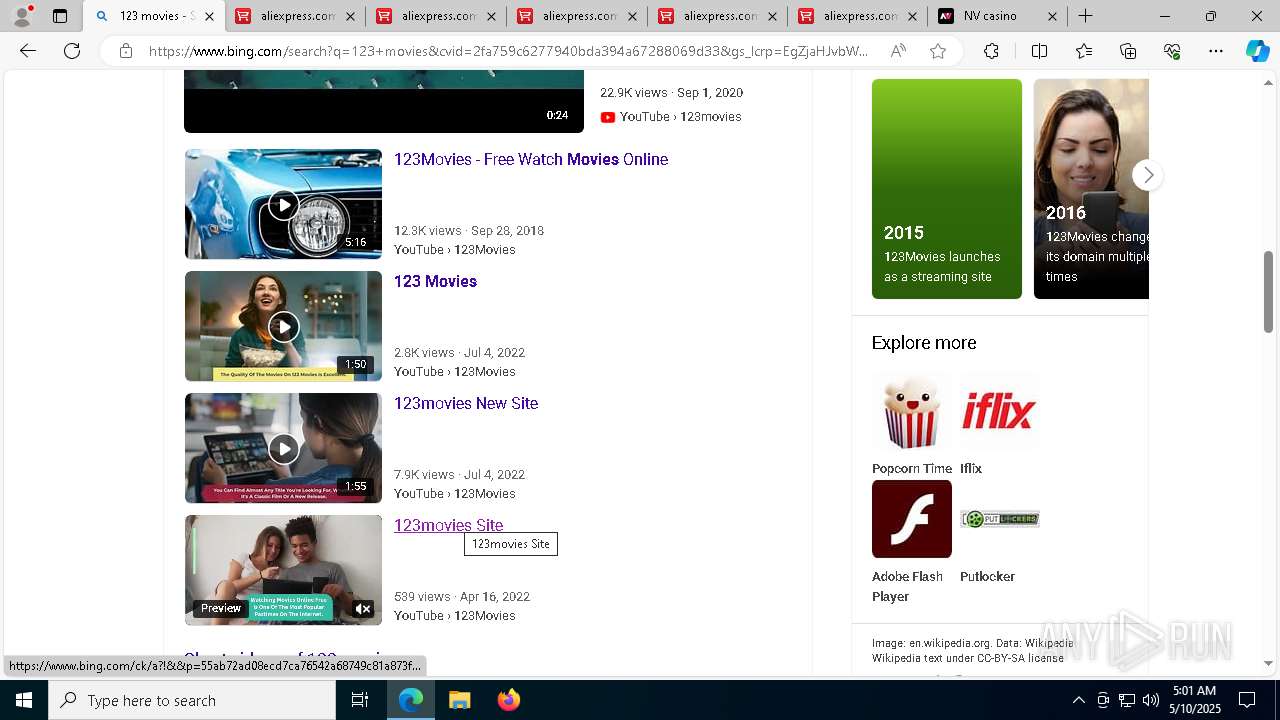Click the page vertical scrollbar thumb
This screenshot has width=1280, height=720.
click(1268, 291)
